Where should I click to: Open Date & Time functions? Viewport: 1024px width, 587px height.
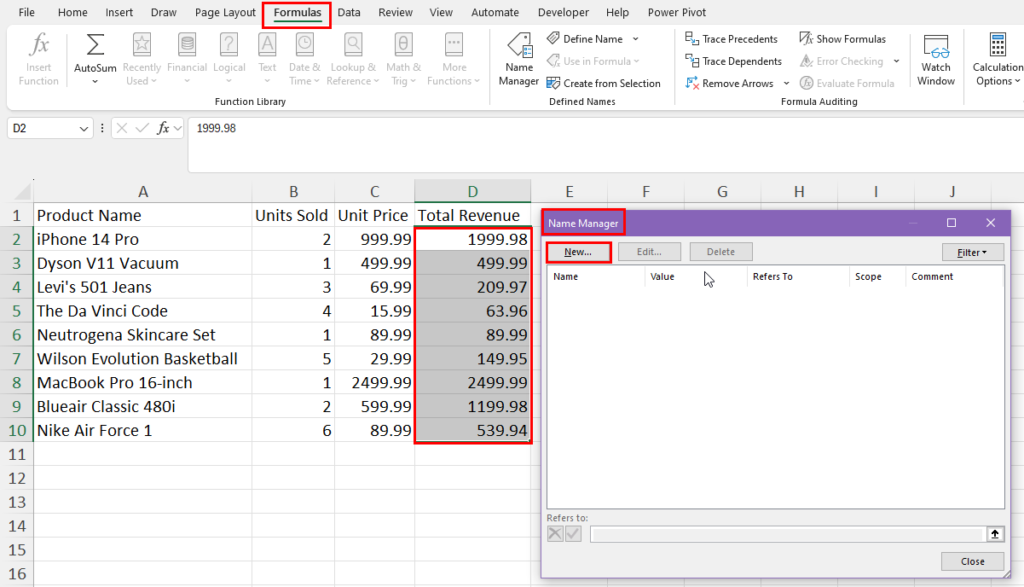pos(304,60)
